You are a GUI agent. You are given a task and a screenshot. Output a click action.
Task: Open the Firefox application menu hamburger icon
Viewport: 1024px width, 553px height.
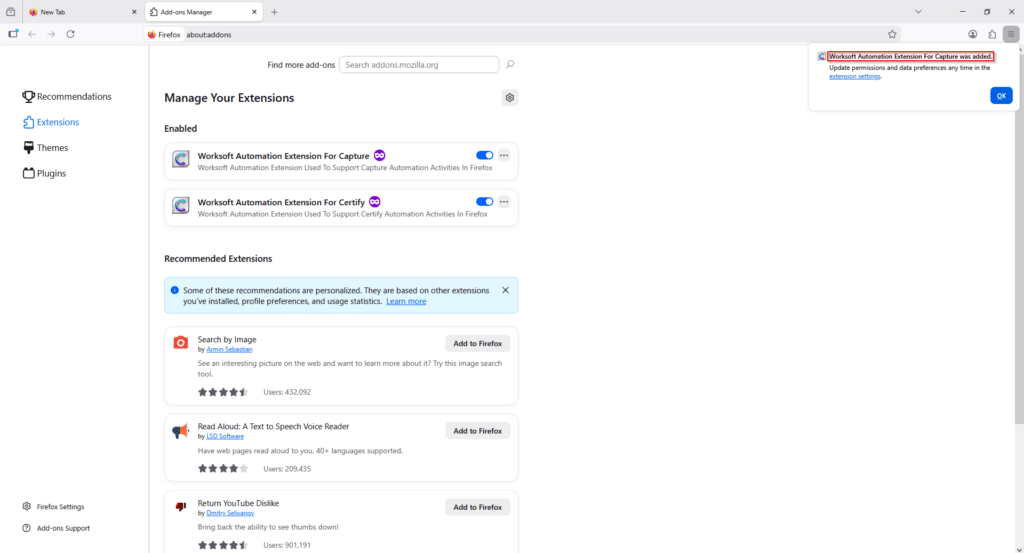pyautogui.click(x=1011, y=34)
